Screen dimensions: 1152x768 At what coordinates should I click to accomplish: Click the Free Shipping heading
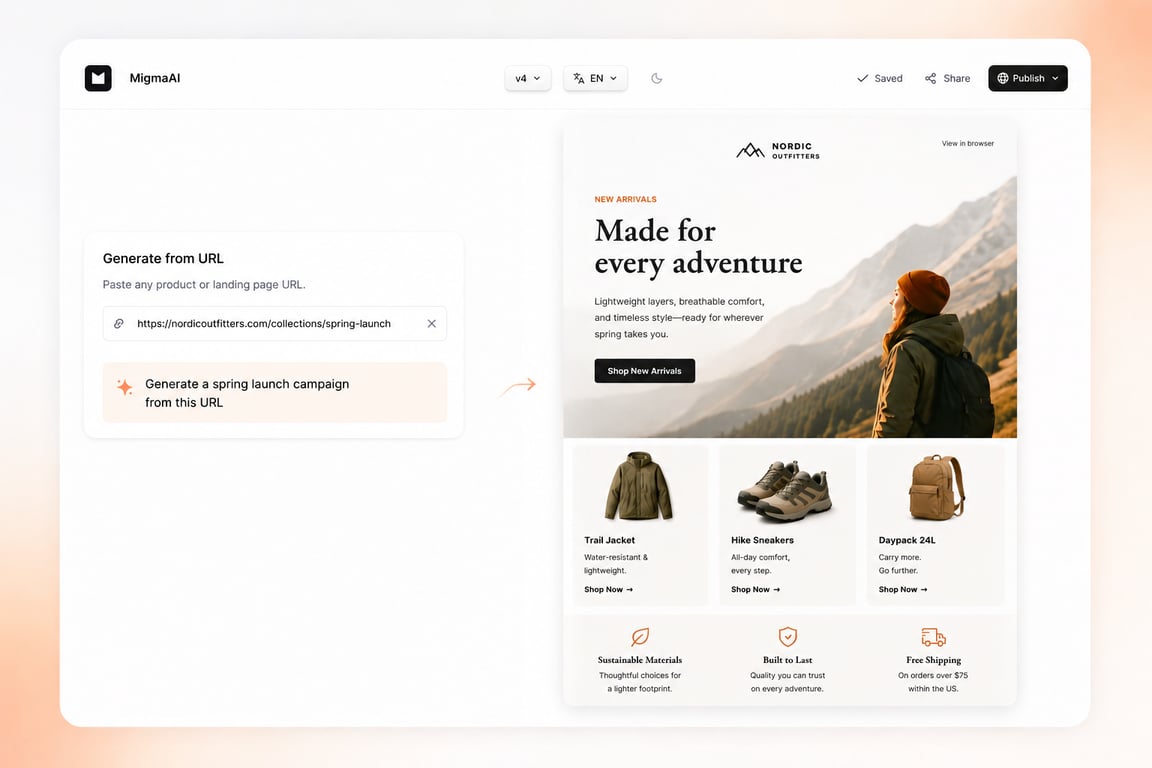[933, 660]
